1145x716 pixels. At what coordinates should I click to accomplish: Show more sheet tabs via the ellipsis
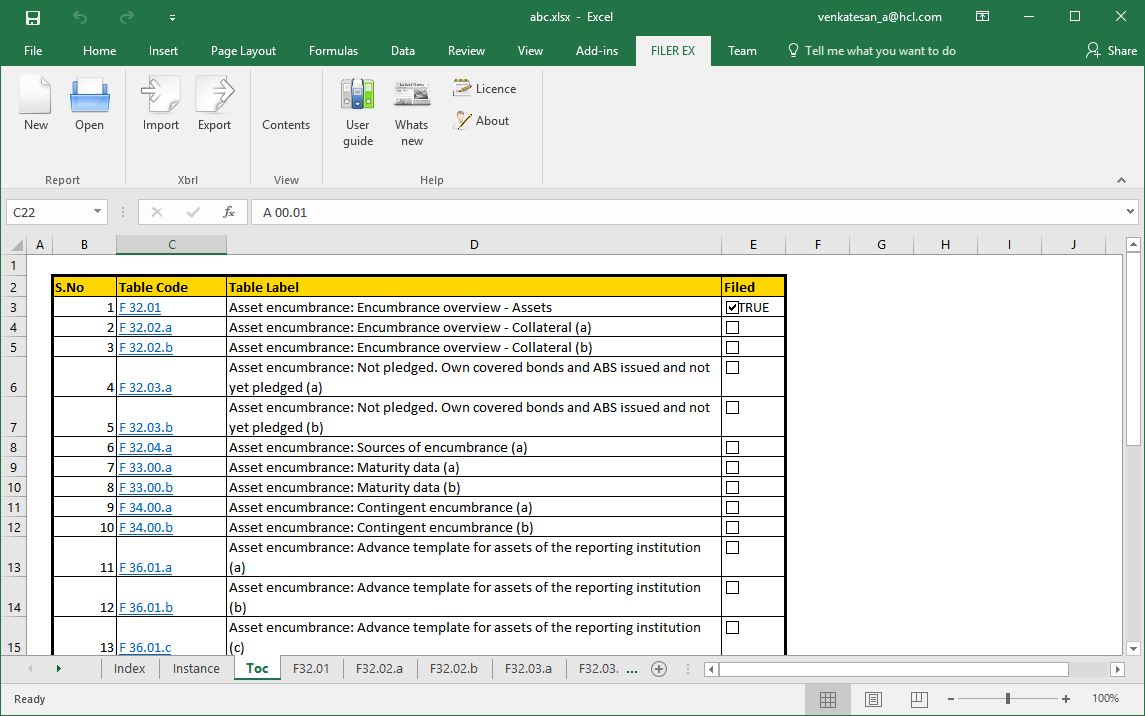point(632,669)
